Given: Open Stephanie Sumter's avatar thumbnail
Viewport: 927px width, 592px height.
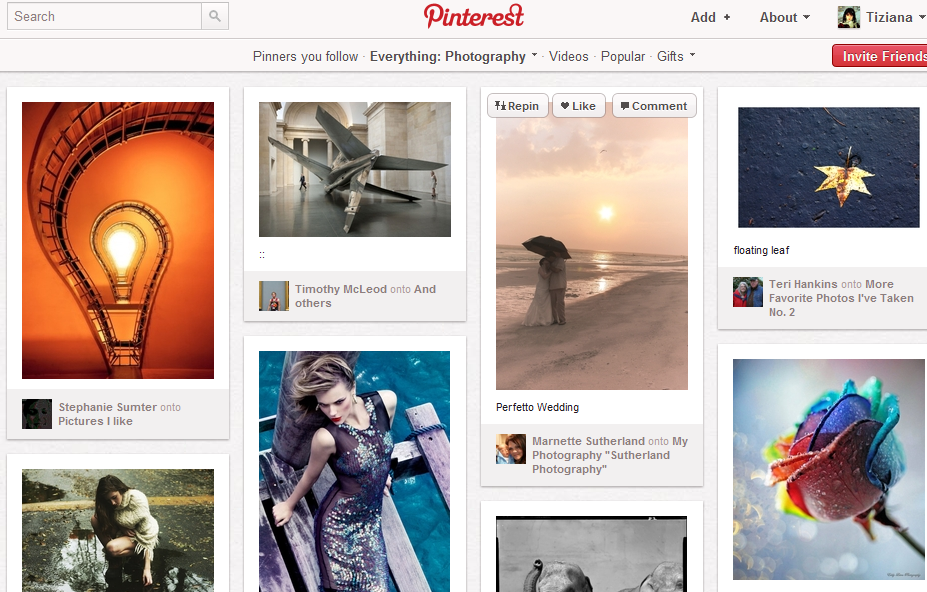Looking at the screenshot, I should pos(37,414).
